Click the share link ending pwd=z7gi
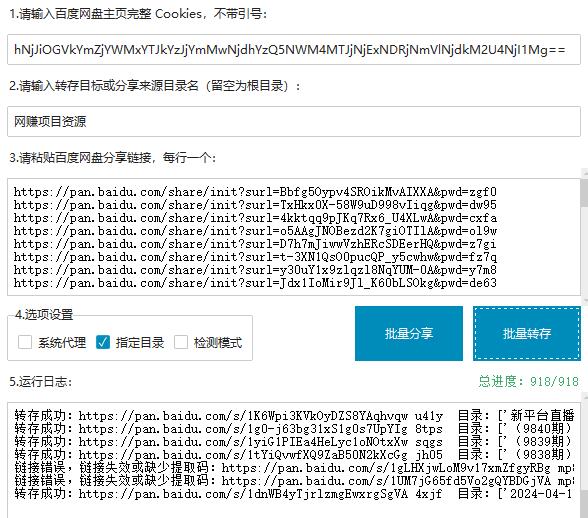Viewport: 588px width, 518px height. click(x=255, y=244)
